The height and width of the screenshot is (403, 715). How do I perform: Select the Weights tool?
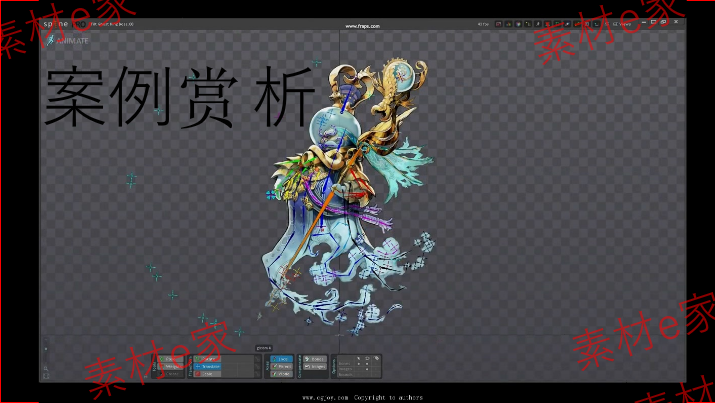coord(171,367)
